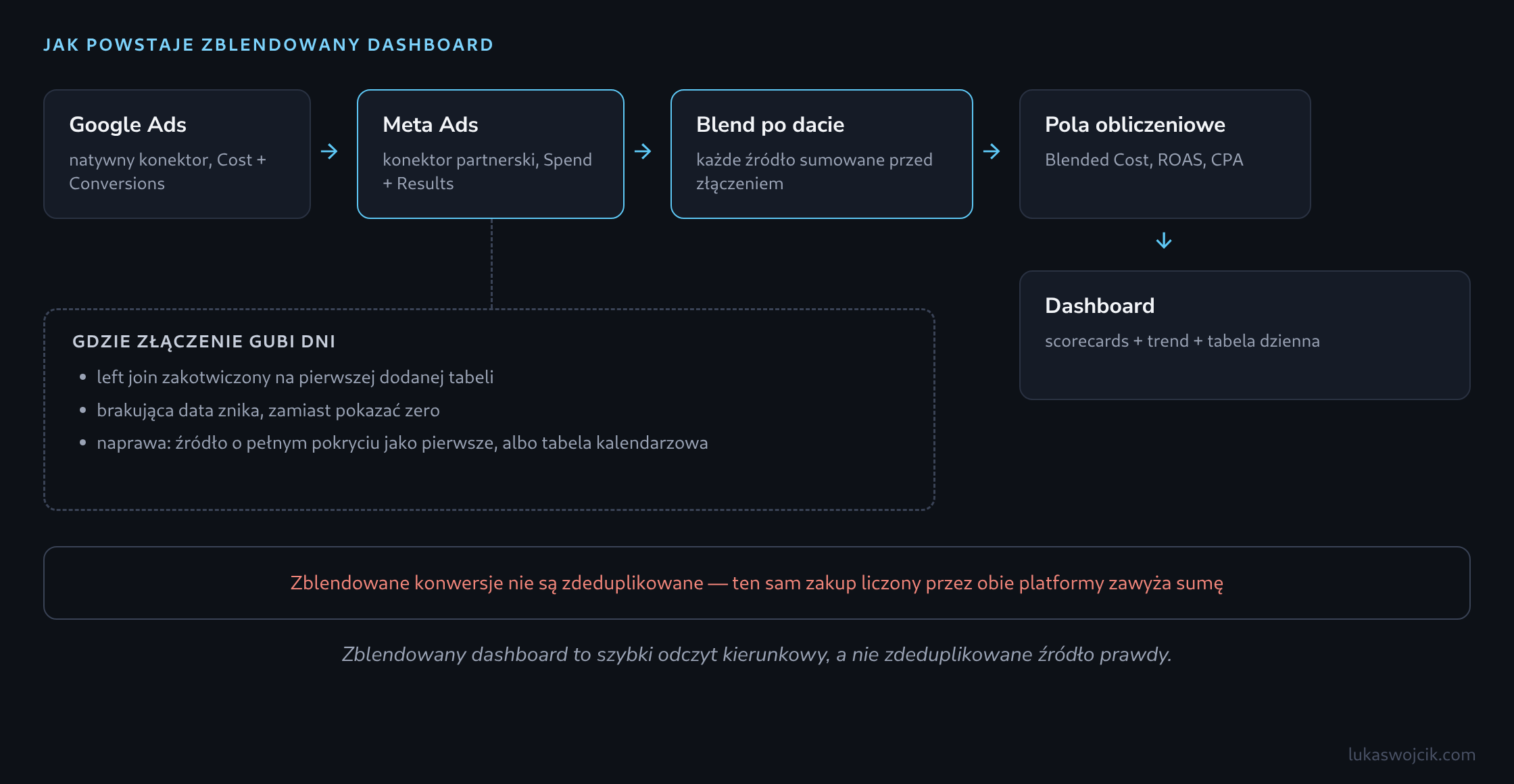Click the arrow between Meta Ads and Blend po dacie
This screenshot has width=1514, height=784.
pos(643,151)
